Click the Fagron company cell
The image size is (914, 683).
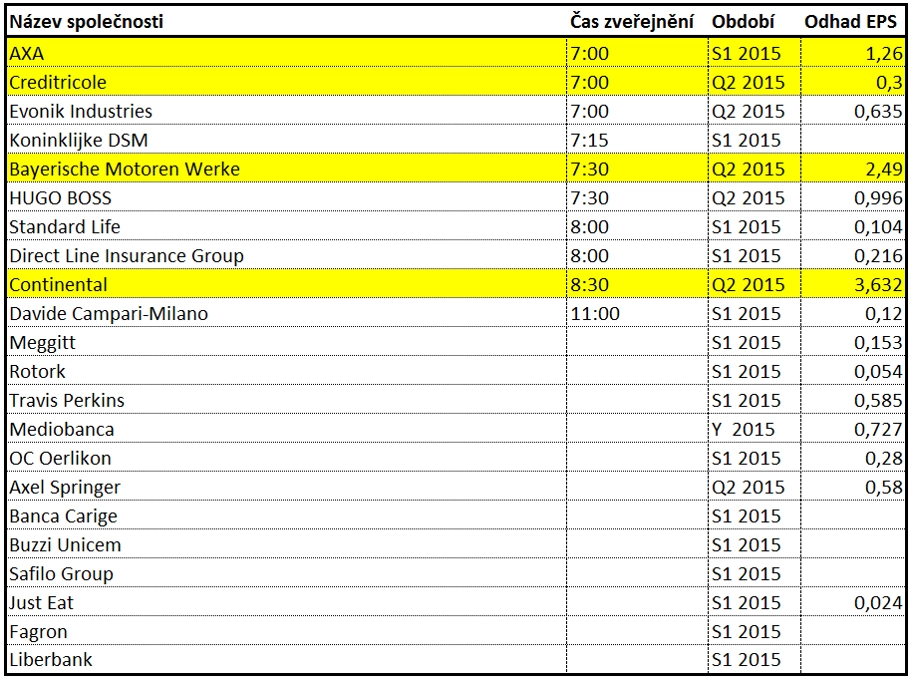click(287, 631)
